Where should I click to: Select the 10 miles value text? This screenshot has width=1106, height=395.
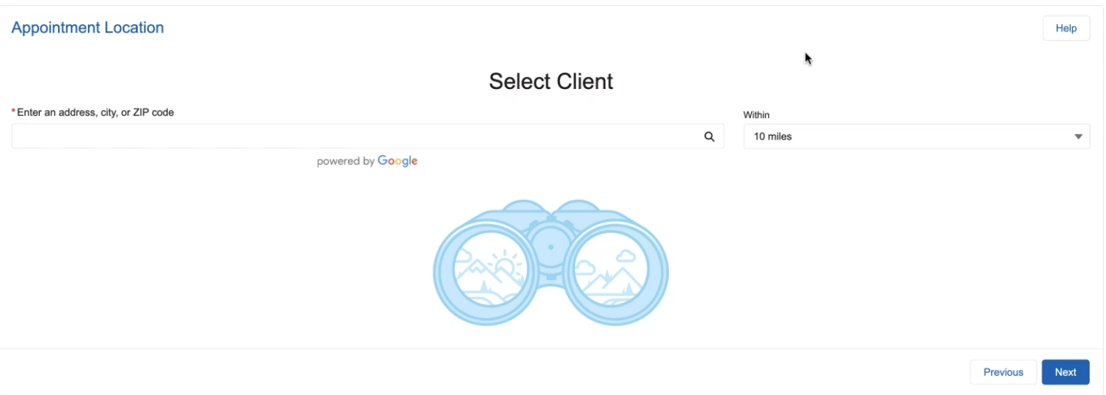773,137
